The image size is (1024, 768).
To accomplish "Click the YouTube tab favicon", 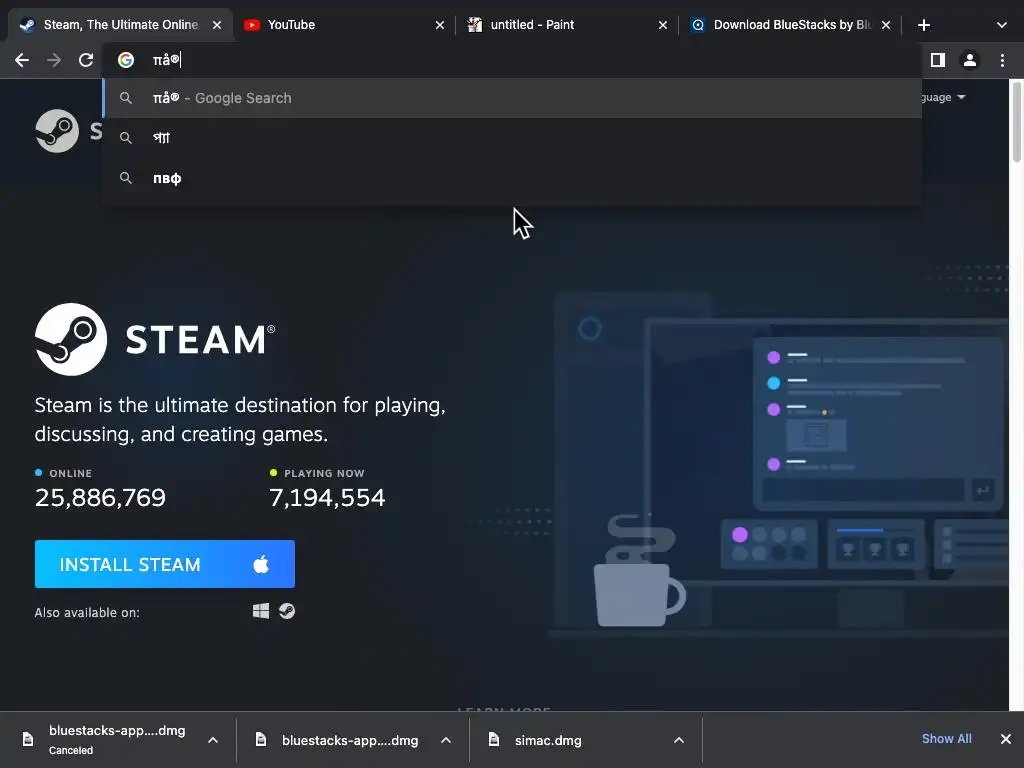I will [x=251, y=25].
